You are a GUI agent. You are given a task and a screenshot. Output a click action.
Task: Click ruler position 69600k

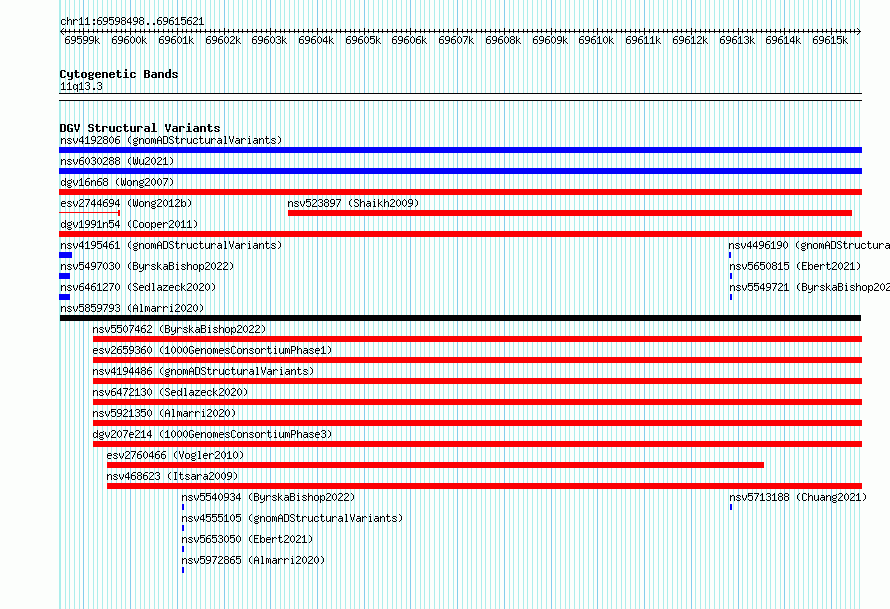pyautogui.click(x=129, y=40)
